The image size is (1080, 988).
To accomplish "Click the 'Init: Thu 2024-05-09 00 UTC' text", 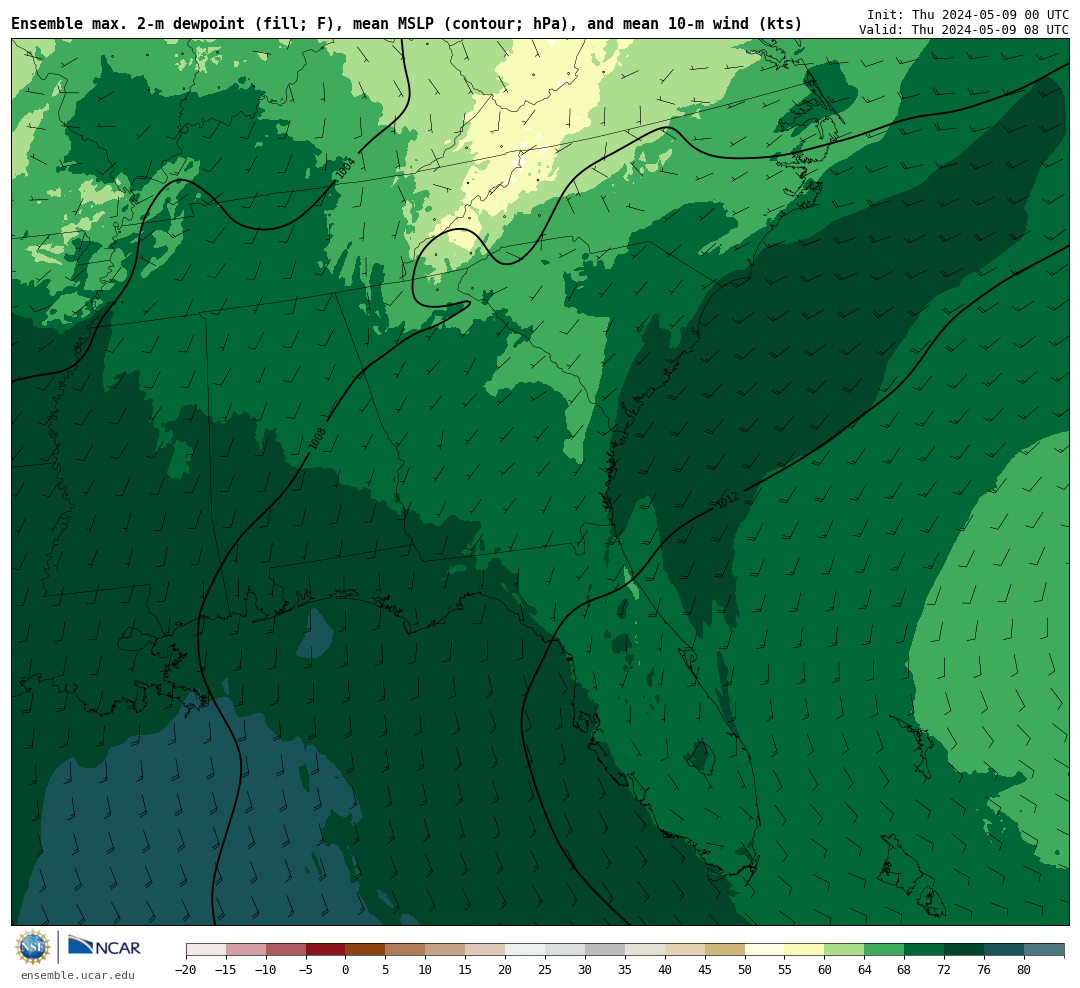I will click(x=968, y=14).
